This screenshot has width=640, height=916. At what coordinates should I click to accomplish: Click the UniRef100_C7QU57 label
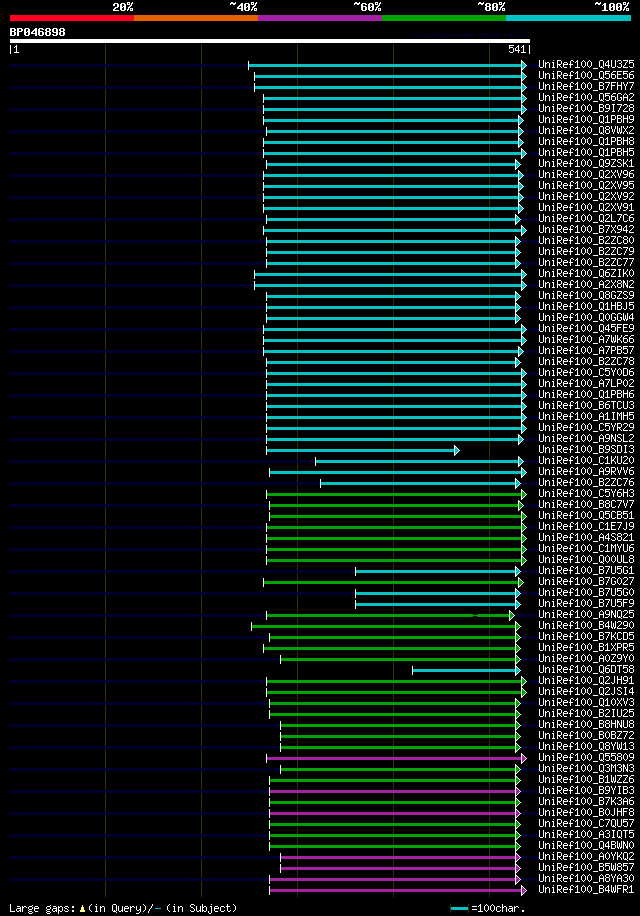586,824
